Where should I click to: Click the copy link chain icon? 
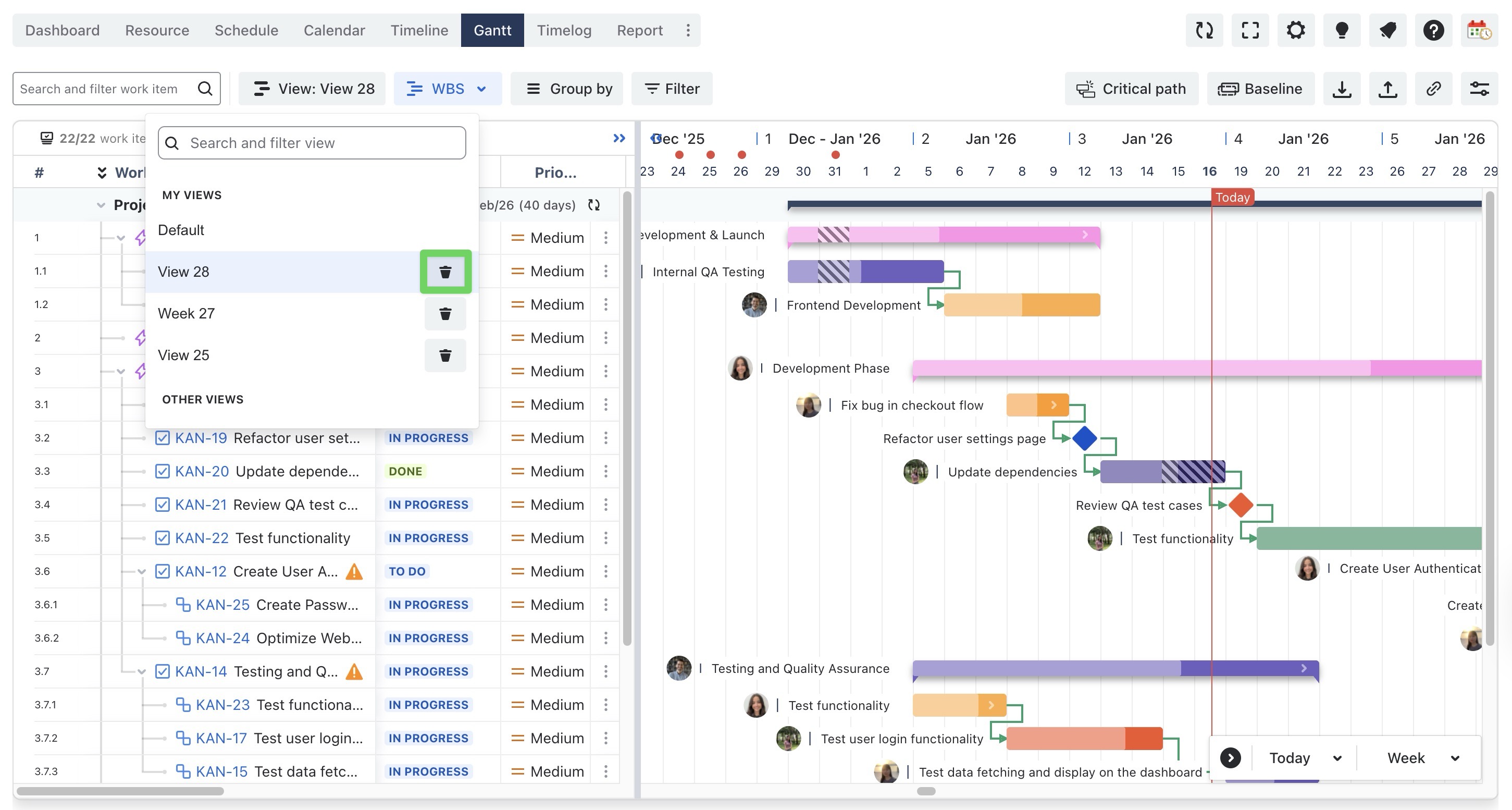click(x=1433, y=89)
